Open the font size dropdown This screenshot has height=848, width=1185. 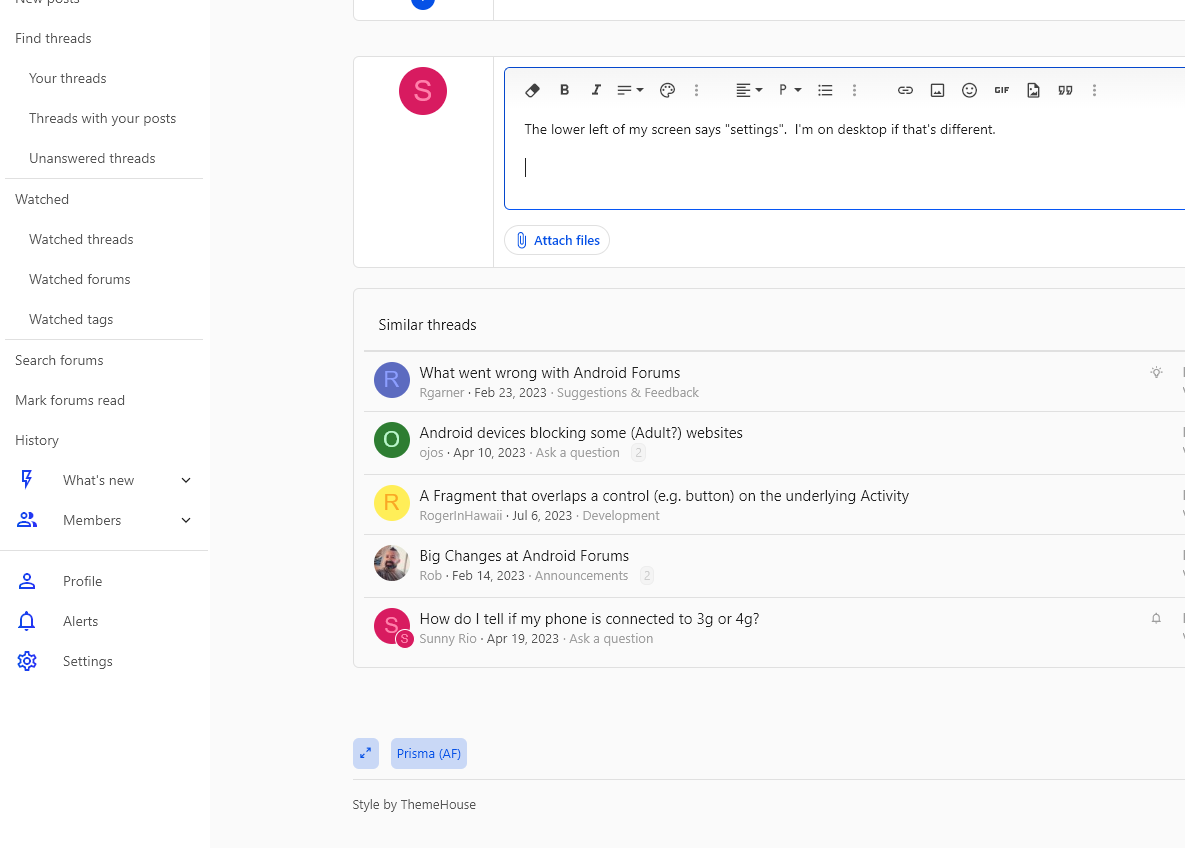630,90
